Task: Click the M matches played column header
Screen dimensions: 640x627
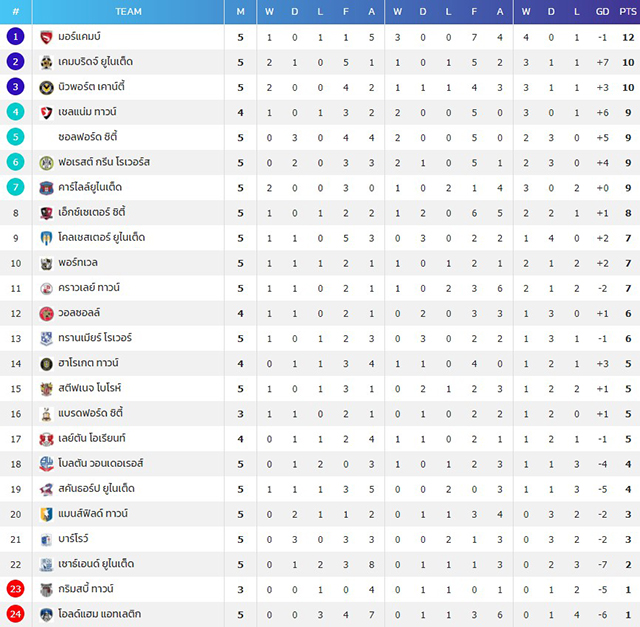Action: (240, 11)
